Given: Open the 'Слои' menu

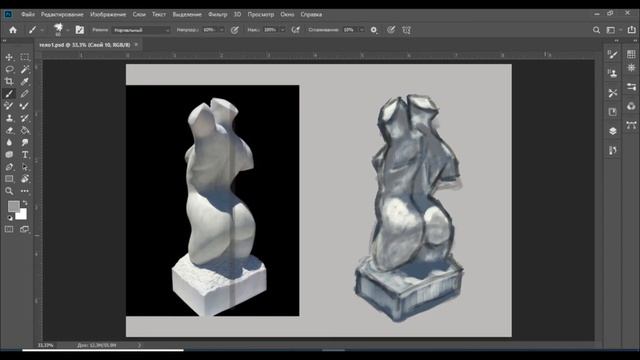Looking at the screenshot, I should (x=139, y=14).
